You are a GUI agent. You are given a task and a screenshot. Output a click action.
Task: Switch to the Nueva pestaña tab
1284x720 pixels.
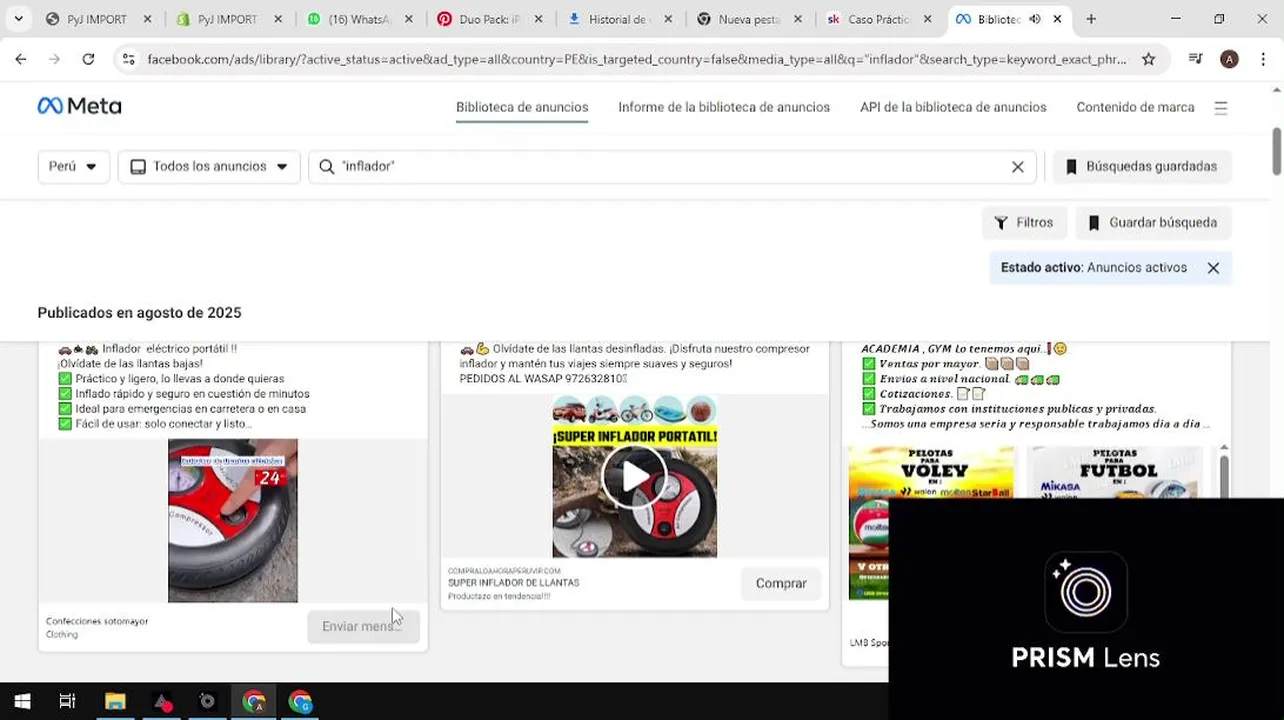(x=750, y=19)
